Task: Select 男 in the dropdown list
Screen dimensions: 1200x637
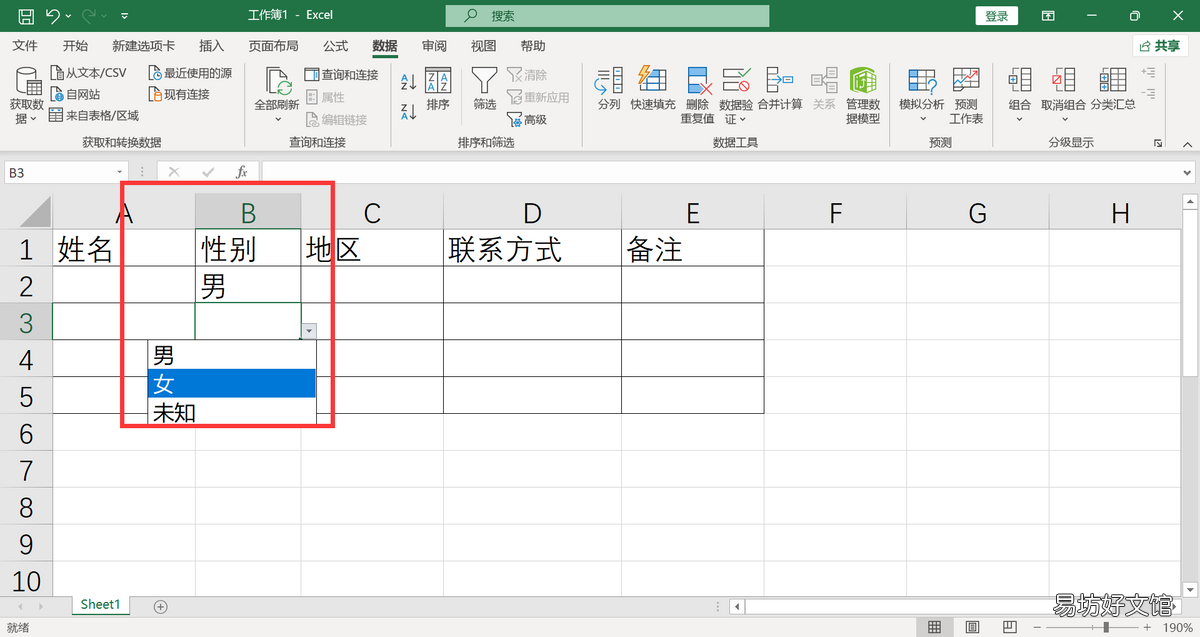Action: tap(232, 355)
